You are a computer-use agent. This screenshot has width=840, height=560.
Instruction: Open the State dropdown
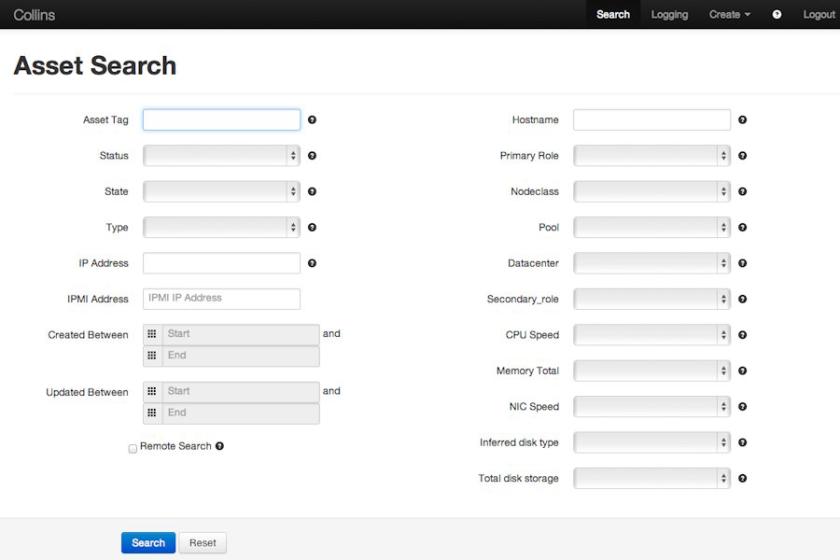(x=221, y=191)
